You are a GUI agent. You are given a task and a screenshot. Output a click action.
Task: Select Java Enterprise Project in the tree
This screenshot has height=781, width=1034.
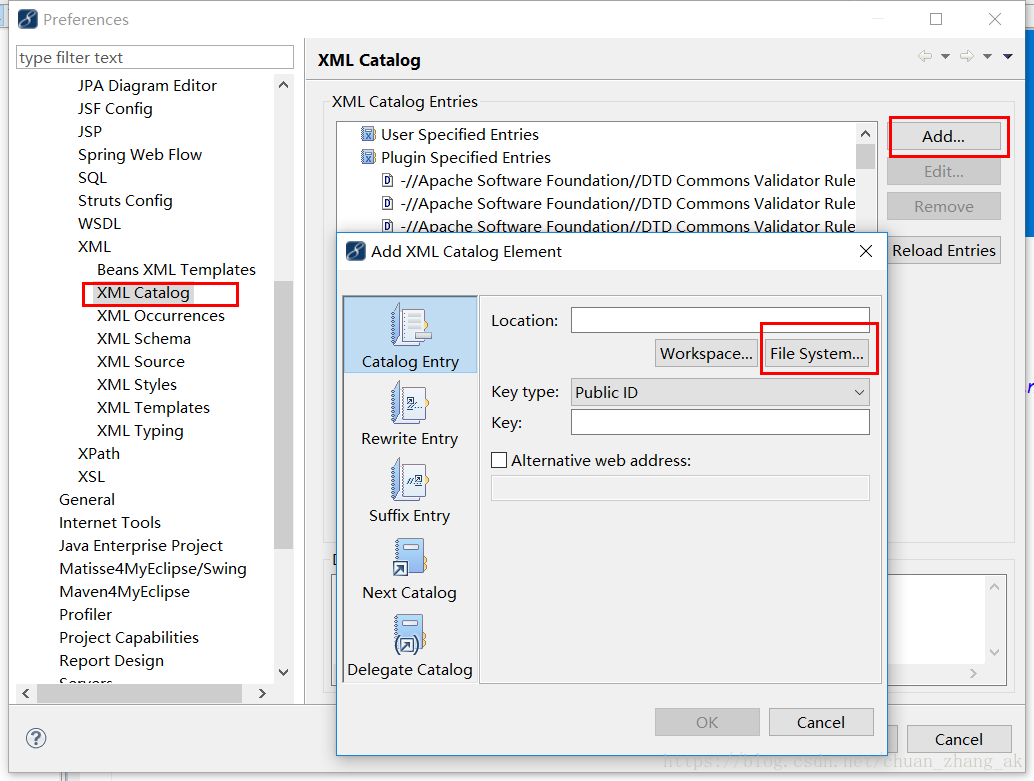[141, 546]
